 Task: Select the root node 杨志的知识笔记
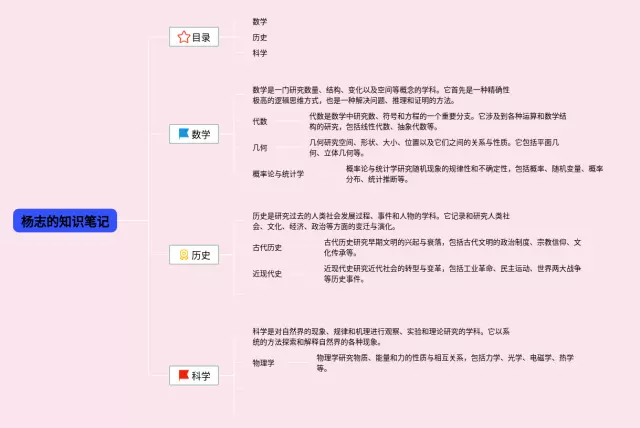pyautogui.click(x=65, y=221)
